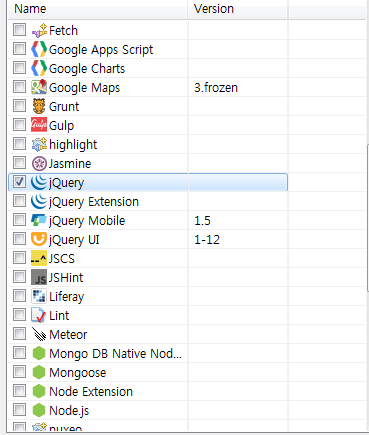Click the highlight module icon

[39, 144]
